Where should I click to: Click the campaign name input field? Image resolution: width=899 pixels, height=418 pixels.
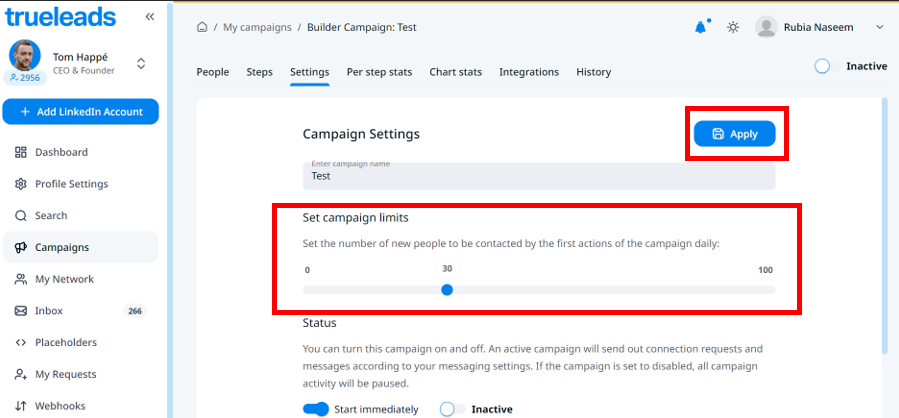pos(538,176)
